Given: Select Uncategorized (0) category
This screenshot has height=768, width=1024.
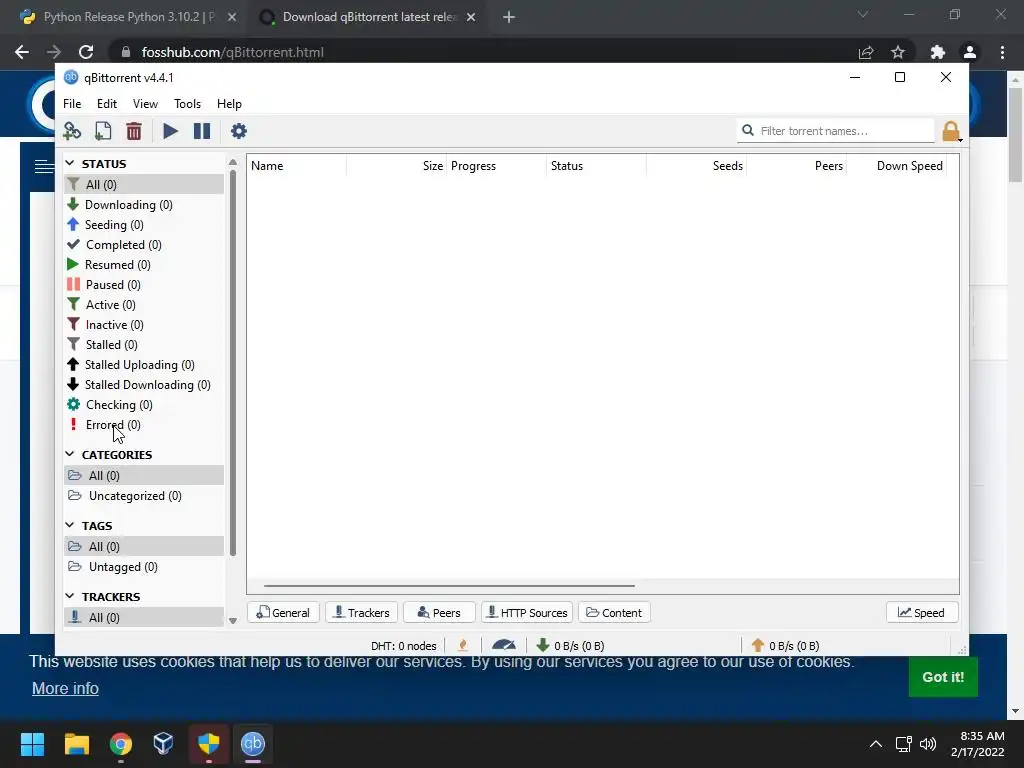Looking at the screenshot, I should (144, 496).
